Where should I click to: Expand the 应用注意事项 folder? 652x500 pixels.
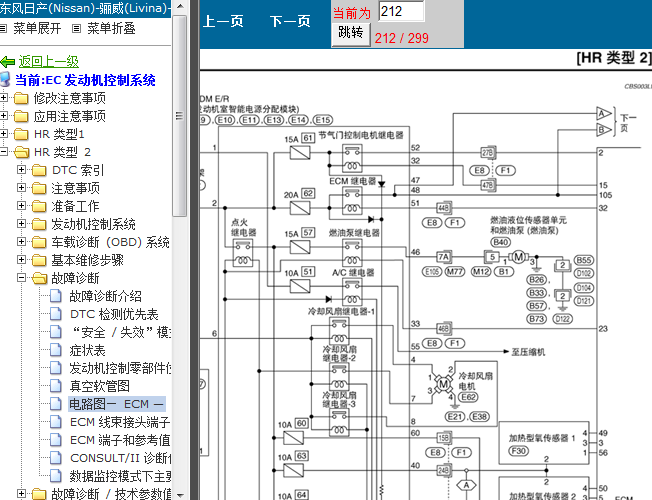point(3,116)
